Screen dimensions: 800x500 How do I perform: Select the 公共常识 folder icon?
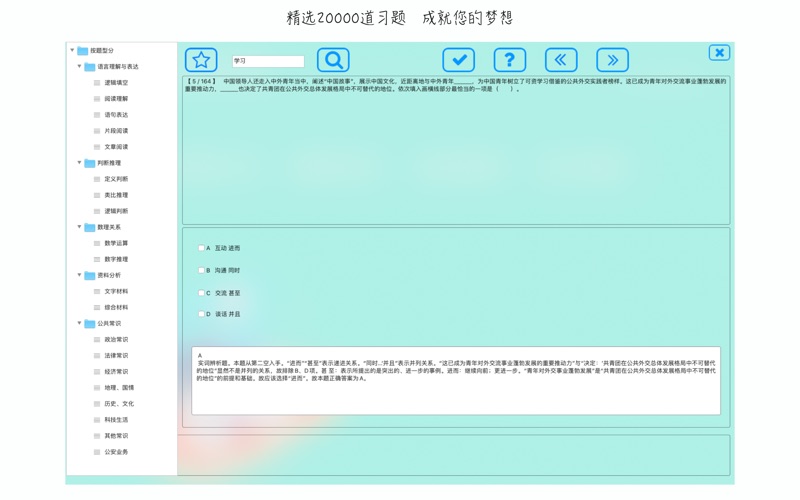click(x=90, y=323)
